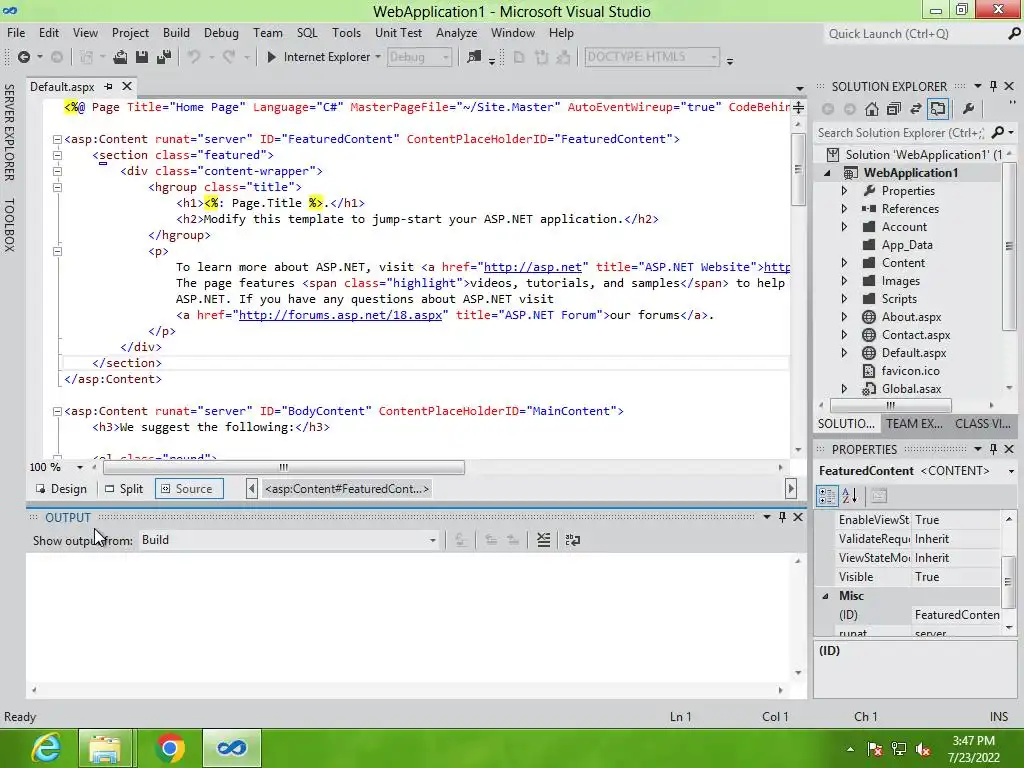
Task: Click Clear All icon in Output panel
Action: 543,540
